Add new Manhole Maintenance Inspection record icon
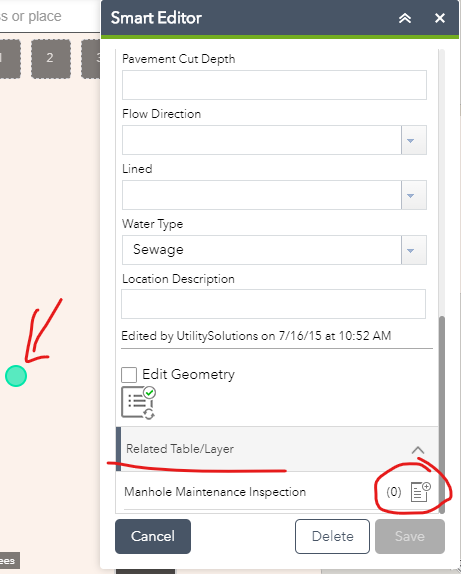The height and width of the screenshot is (574, 461). tap(421, 492)
